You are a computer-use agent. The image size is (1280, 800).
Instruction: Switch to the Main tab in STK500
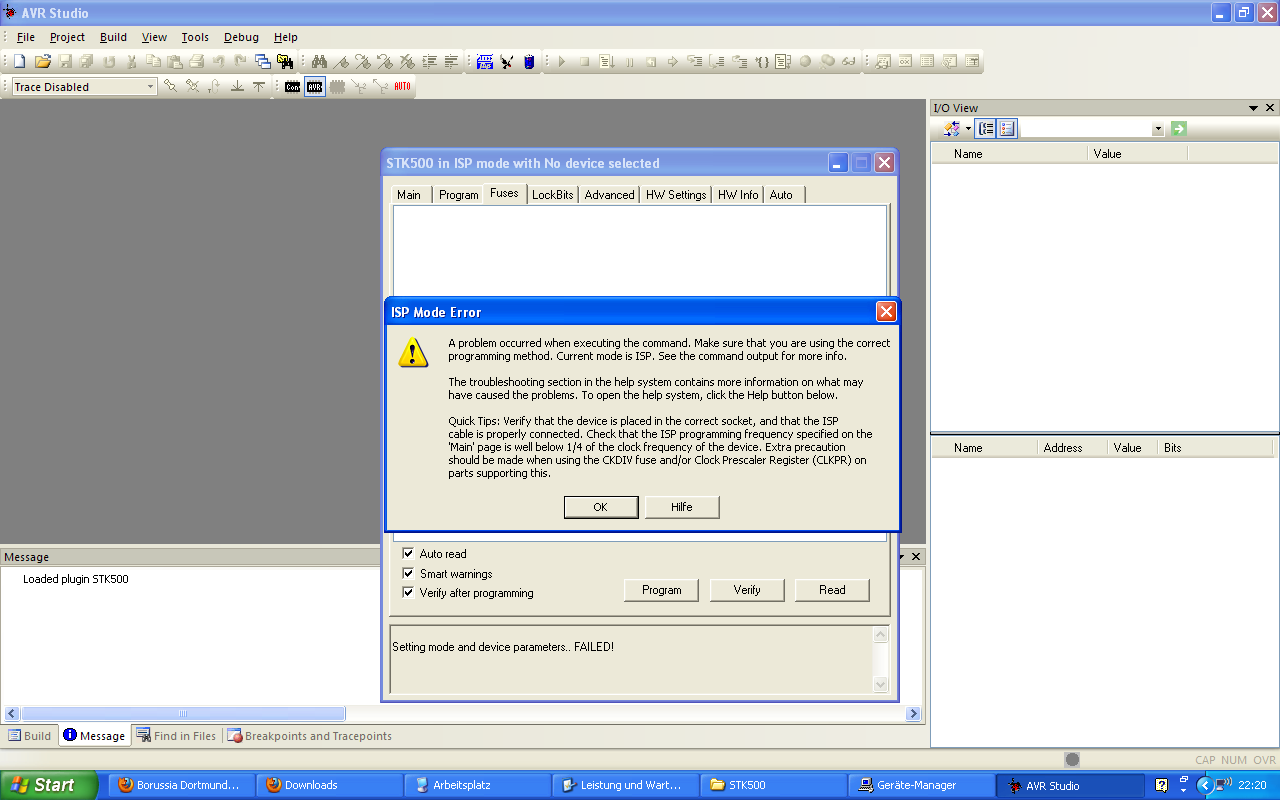(409, 195)
